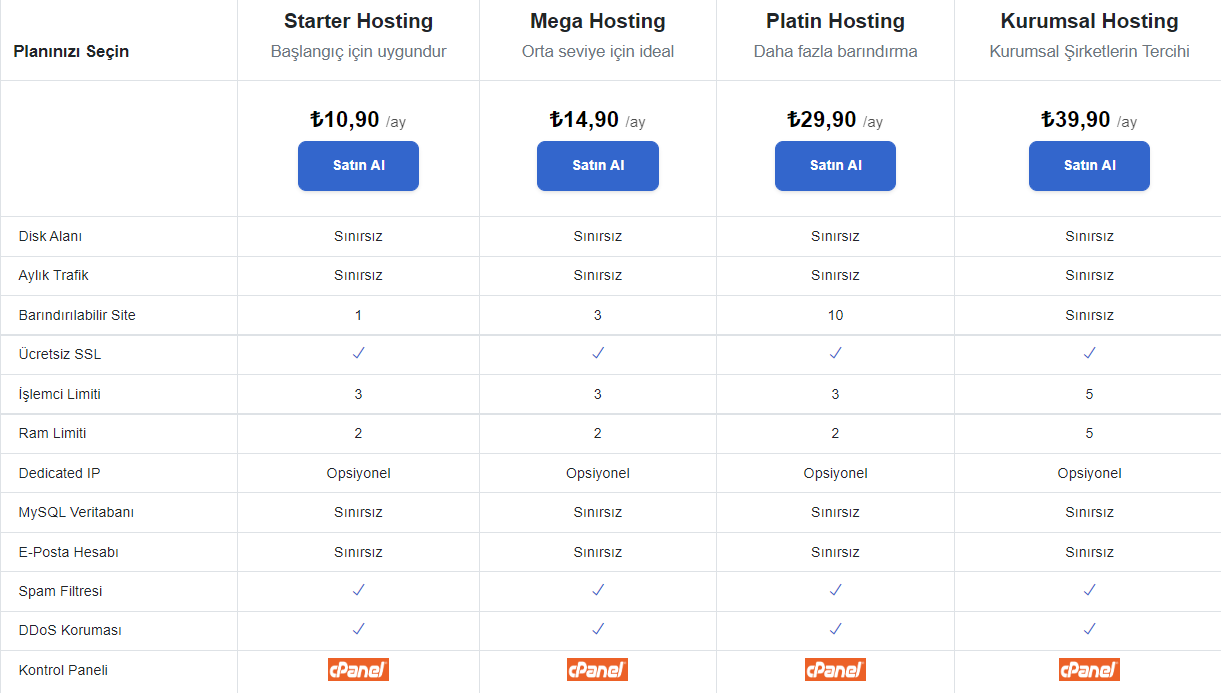Click Kurumsal Hosting's Spam Filtresi checkmark
The height and width of the screenshot is (693, 1221).
pos(1089,590)
